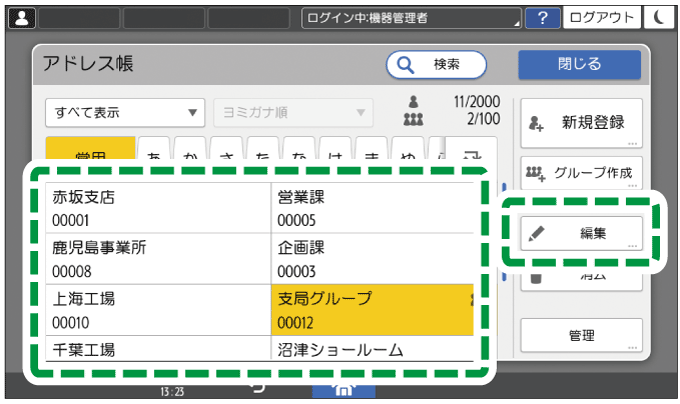Image resolution: width=680 pixels, height=404 pixels.
Task: Select address entry 企画課 00003
Action: (x=373, y=259)
